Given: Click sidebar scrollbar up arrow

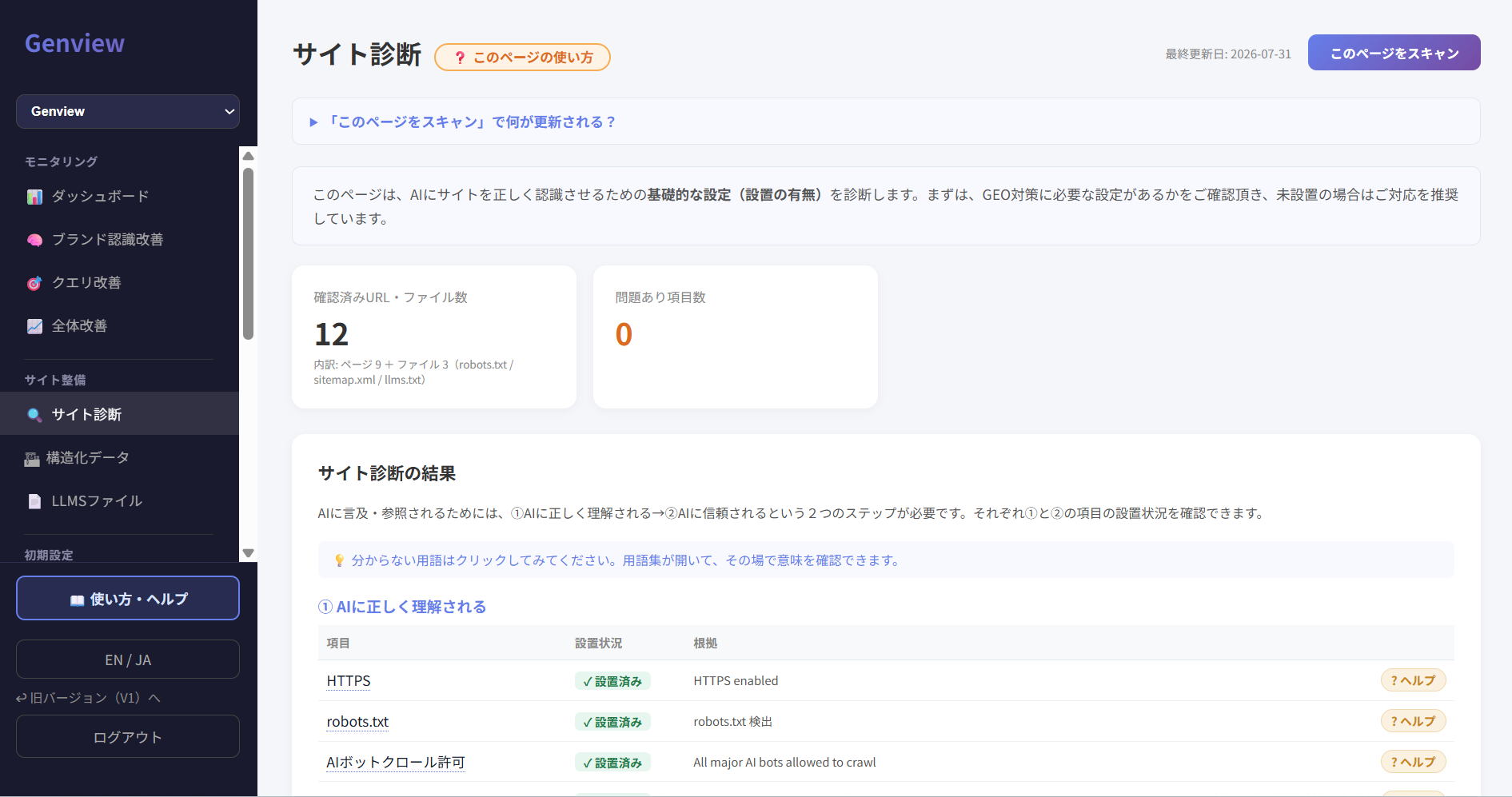Looking at the screenshot, I should (248, 156).
